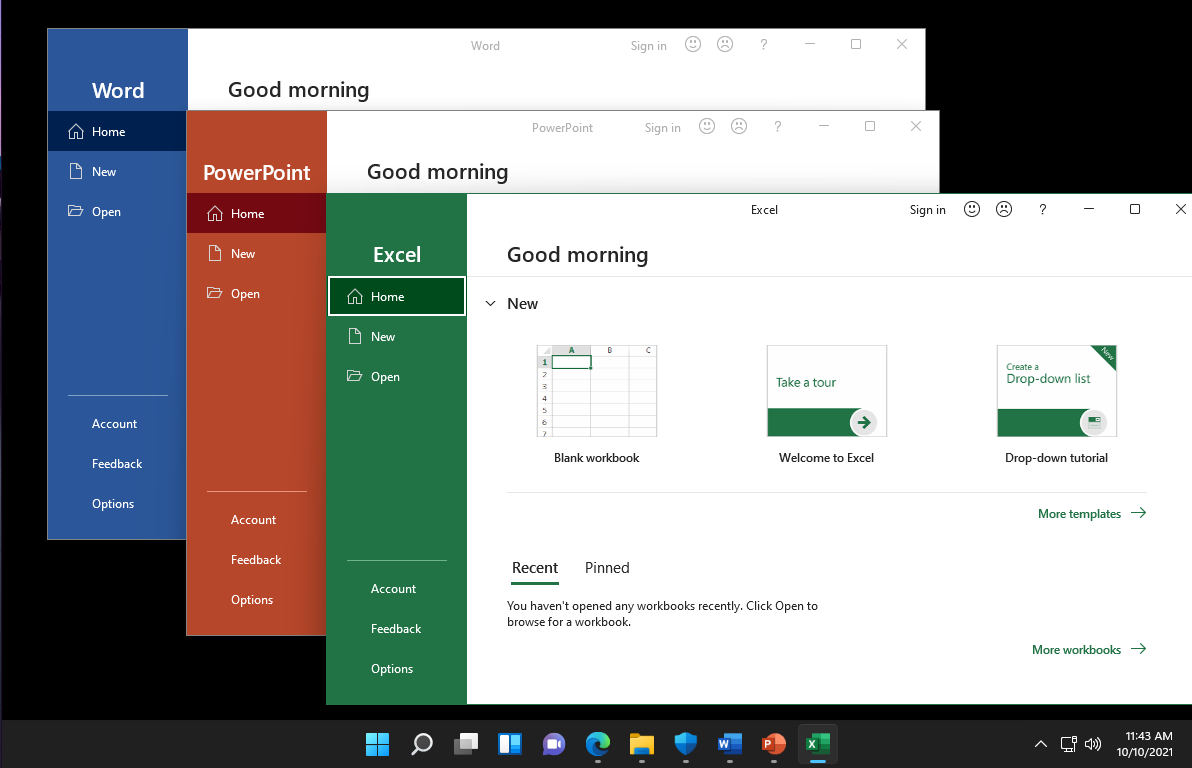Select New in Excel sidebar
1192x768 pixels.
[397, 337]
